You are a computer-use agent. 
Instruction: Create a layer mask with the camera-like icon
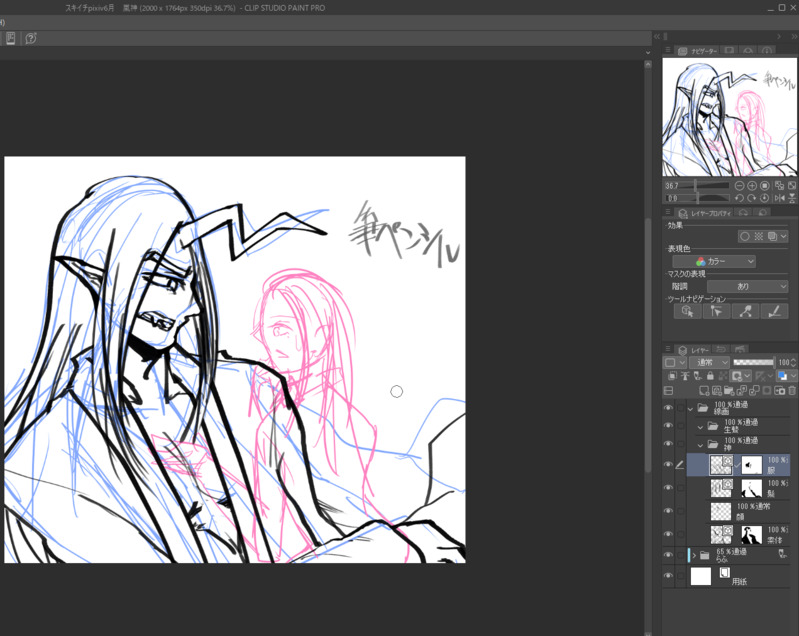(780, 391)
